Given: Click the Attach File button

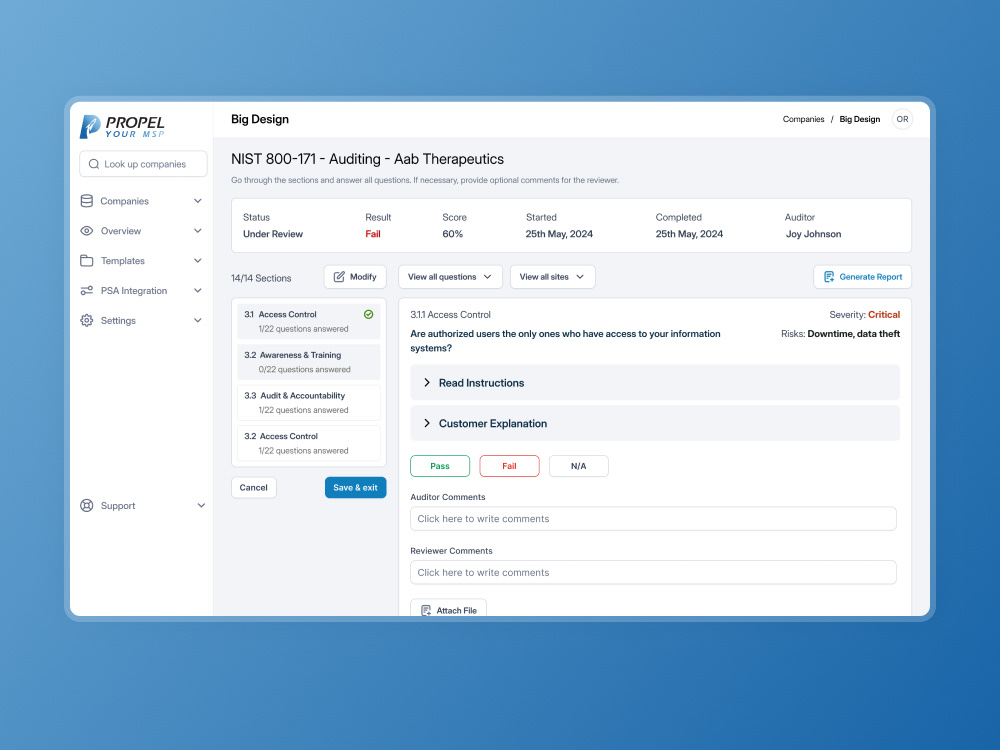Looking at the screenshot, I should coord(448,609).
